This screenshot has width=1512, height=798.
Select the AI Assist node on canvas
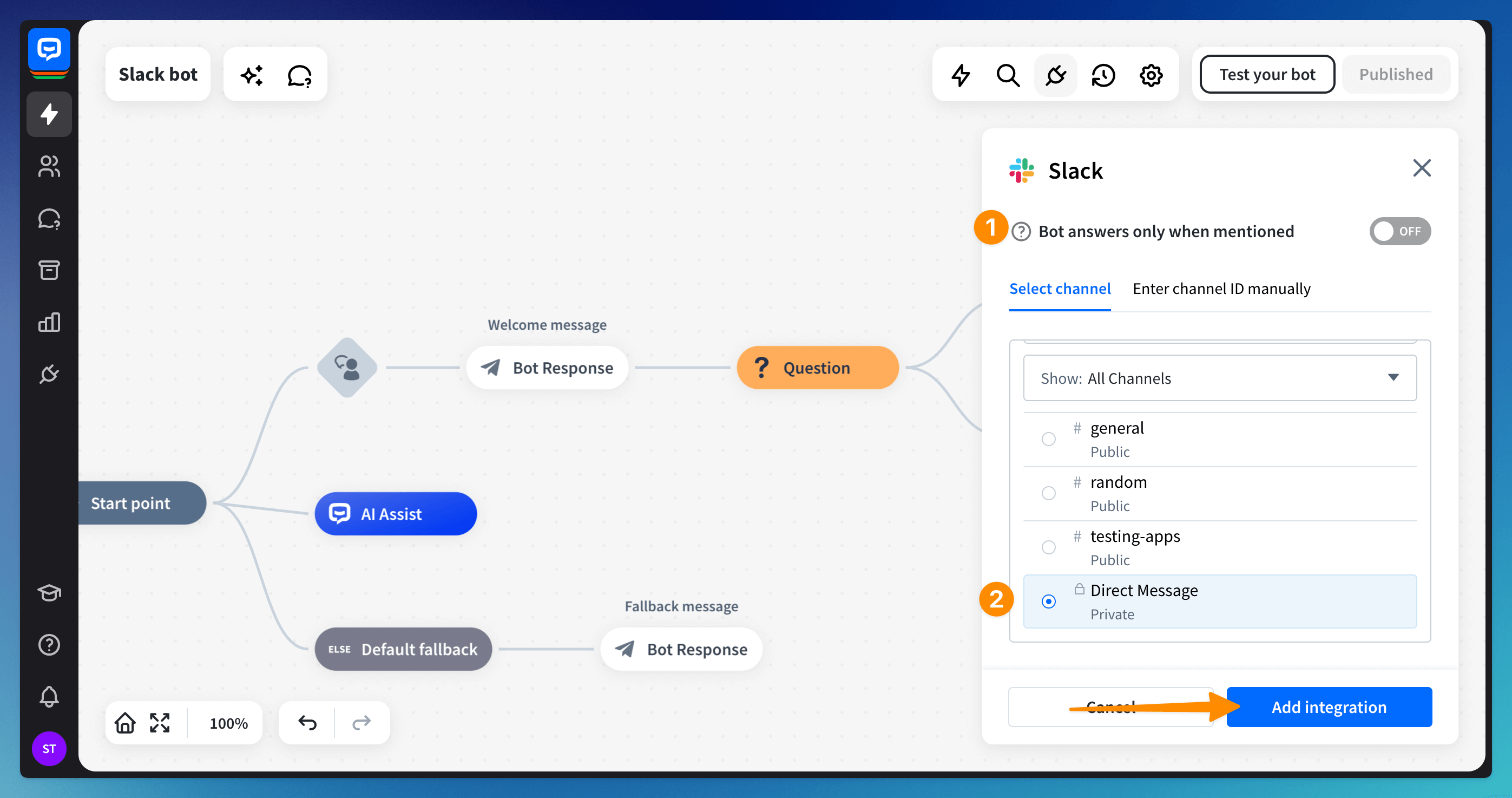[x=395, y=514]
